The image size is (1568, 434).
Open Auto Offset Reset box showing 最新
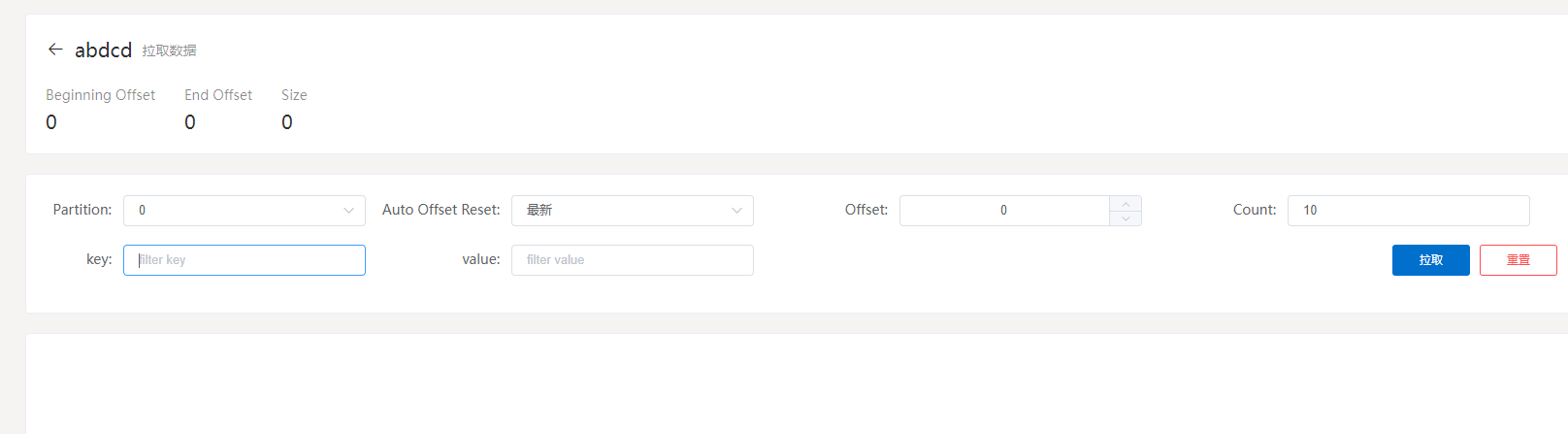pos(633,211)
